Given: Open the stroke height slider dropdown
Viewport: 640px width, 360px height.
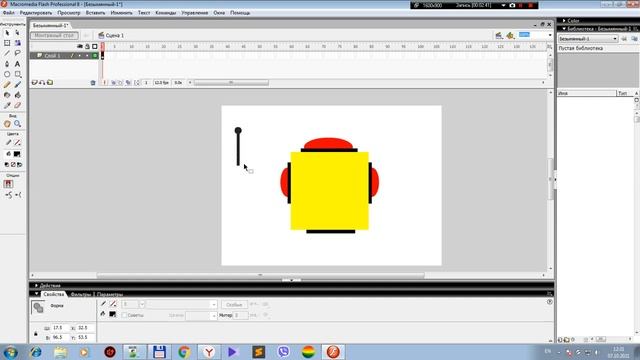Looking at the screenshot, I should point(142,304).
